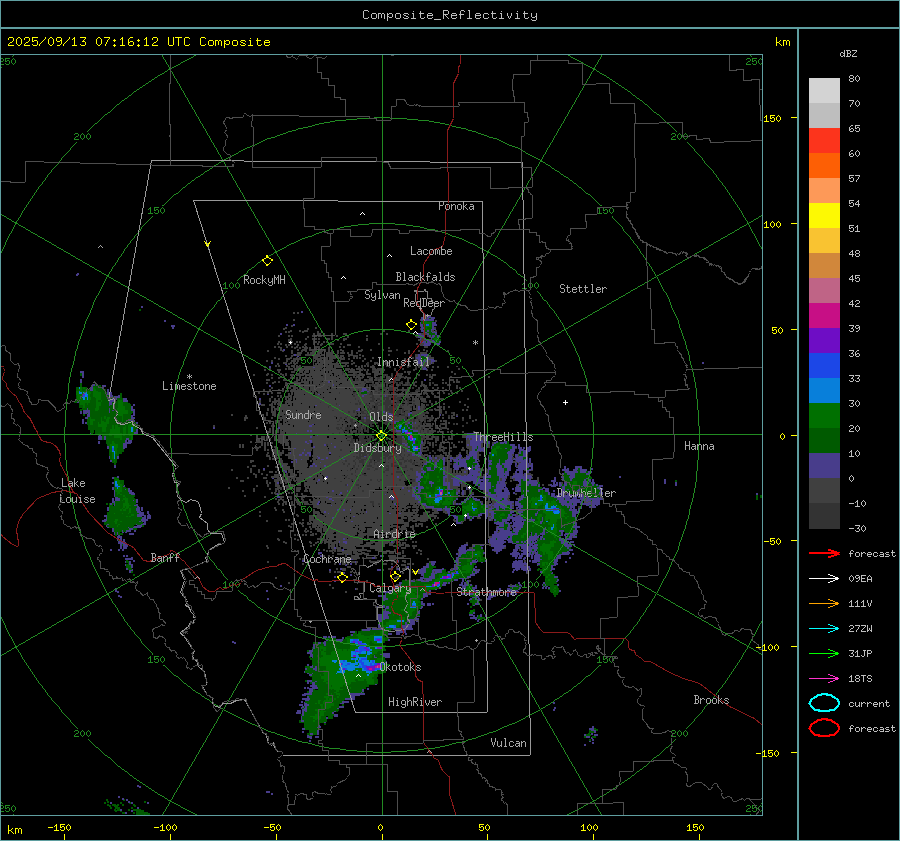Select the bright green 30-20 dBZ swatch
This screenshot has height=841, width=900.
pyautogui.click(x=824, y=416)
